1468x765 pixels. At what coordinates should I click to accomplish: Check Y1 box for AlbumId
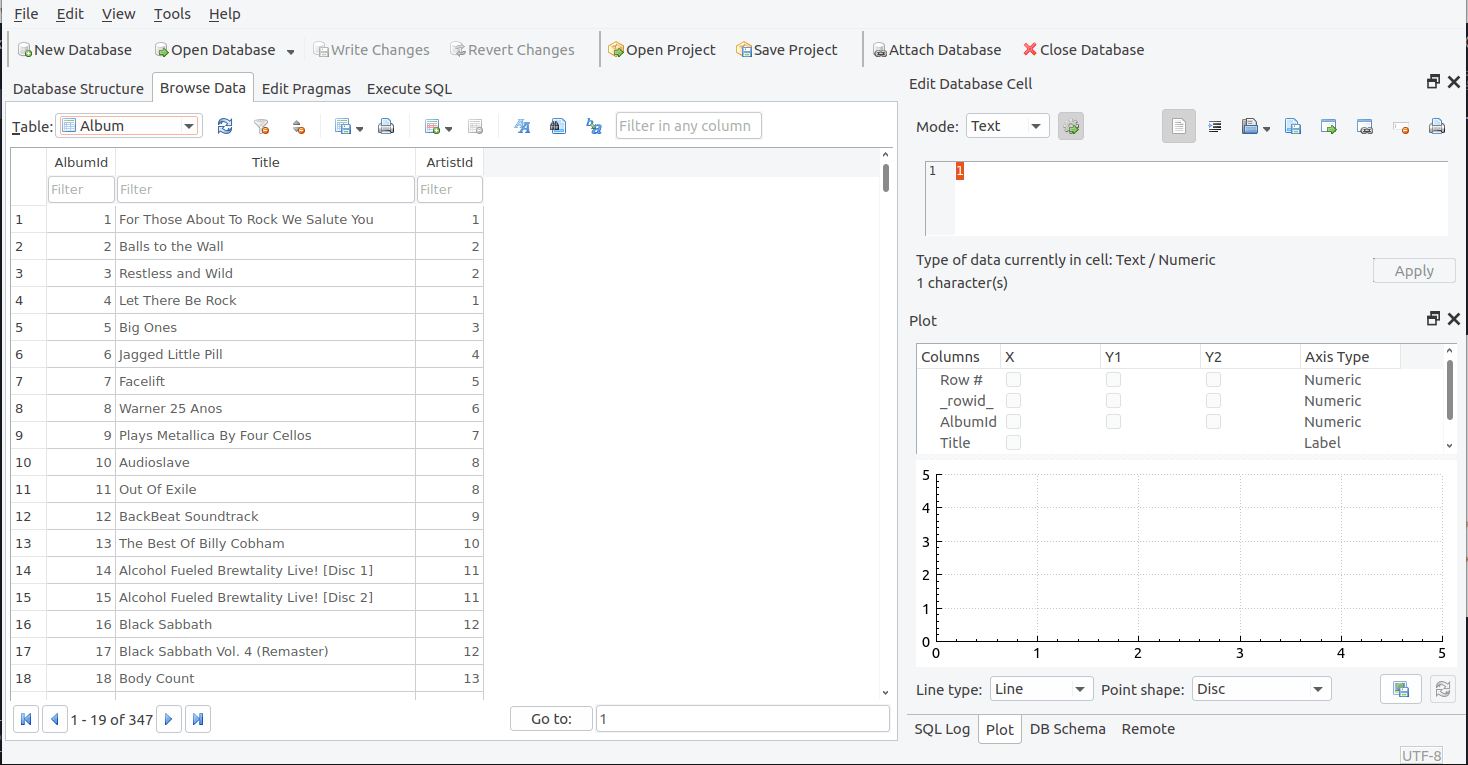pyautogui.click(x=1113, y=422)
